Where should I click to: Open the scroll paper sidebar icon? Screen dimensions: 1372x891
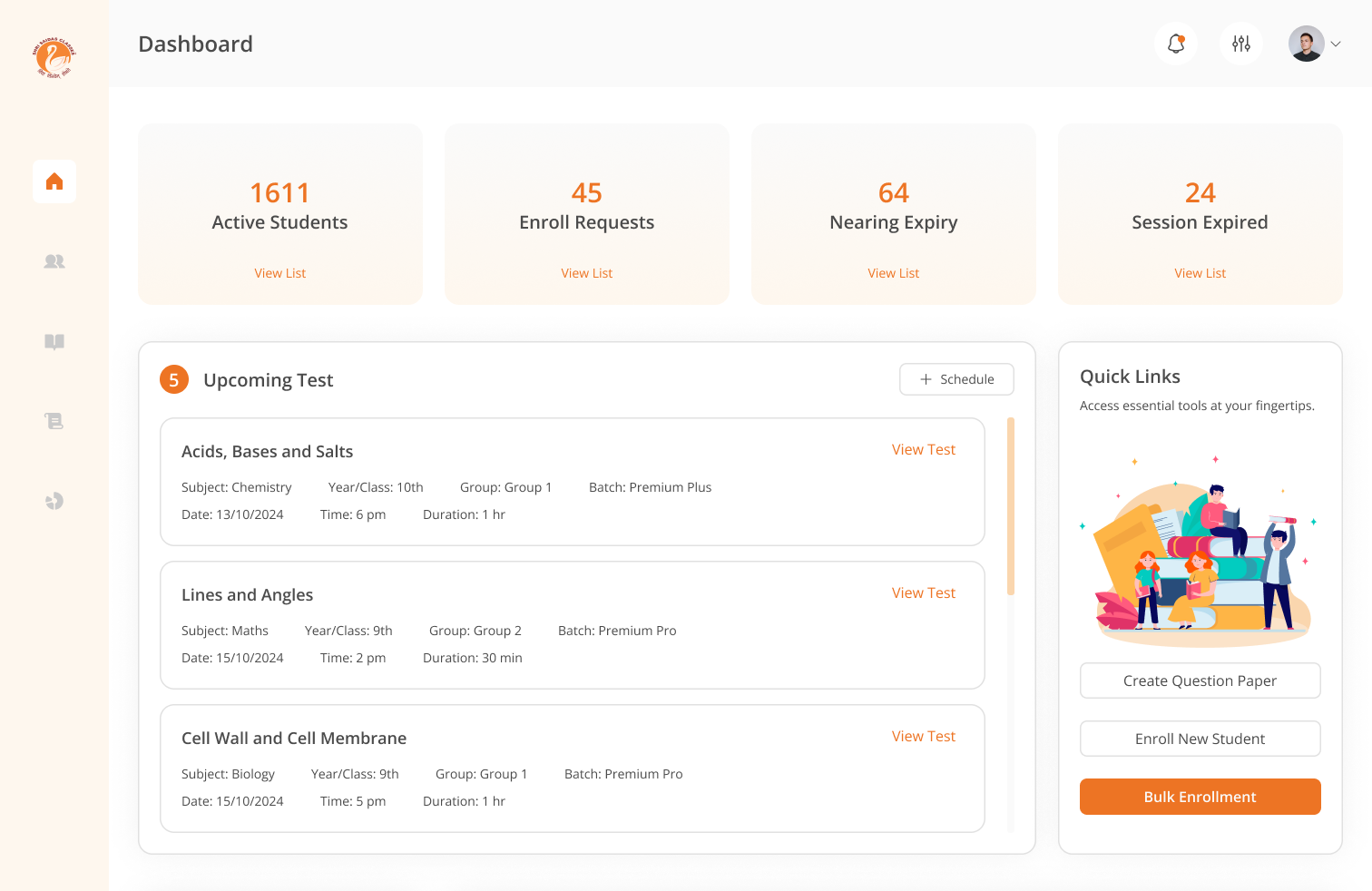click(x=54, y=421)
